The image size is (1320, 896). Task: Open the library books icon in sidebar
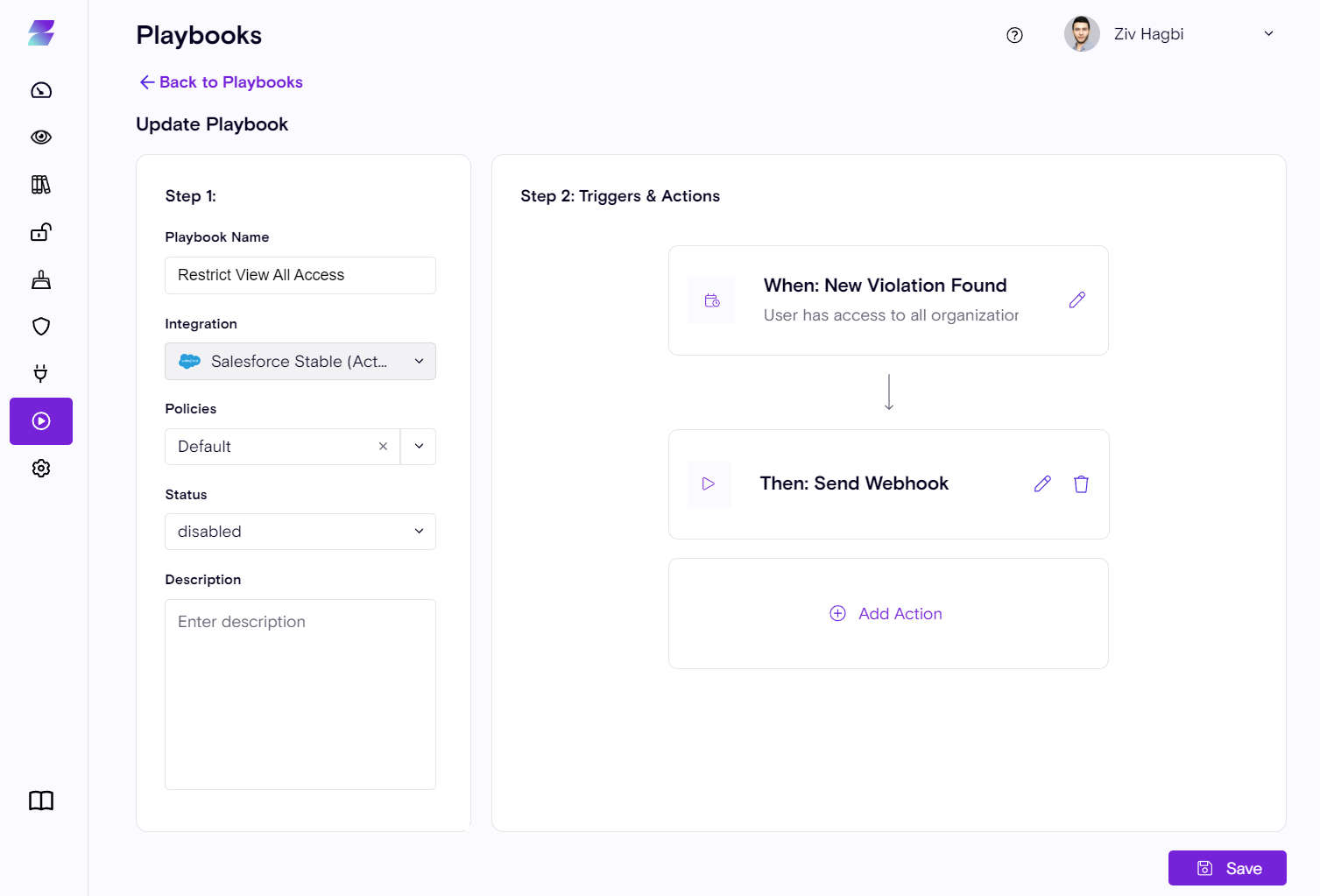tap(41, 185)
